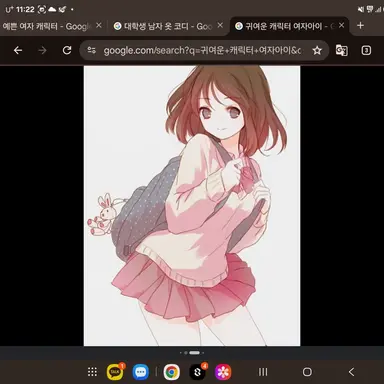Image resolution: width=384 pixels, height=384 pixels.
Task: Tap the Home navigation button
Action: (x=307, y=372)
